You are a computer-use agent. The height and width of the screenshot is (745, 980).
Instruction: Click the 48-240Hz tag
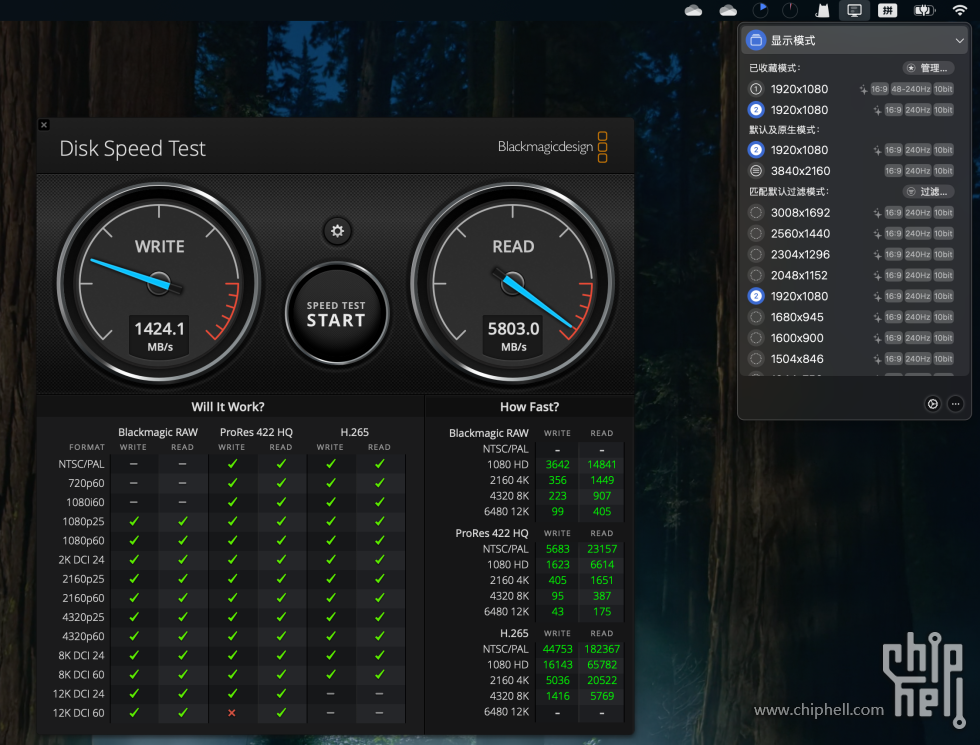tap(911, 89)
